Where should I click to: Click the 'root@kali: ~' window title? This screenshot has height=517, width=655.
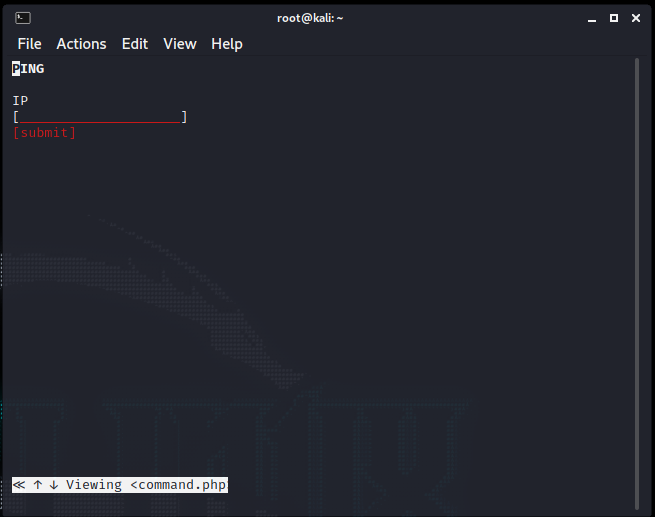(x=310, y=17)
